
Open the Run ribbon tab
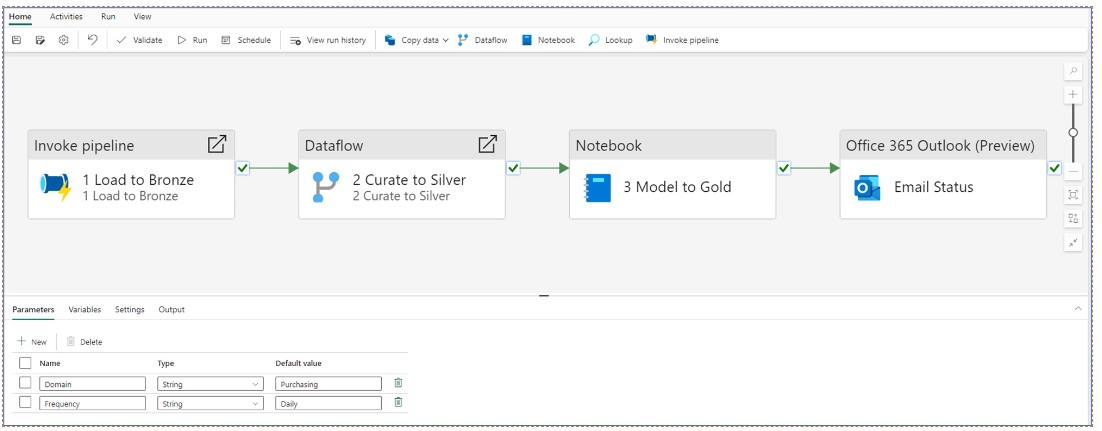click(x=108, y=16)
